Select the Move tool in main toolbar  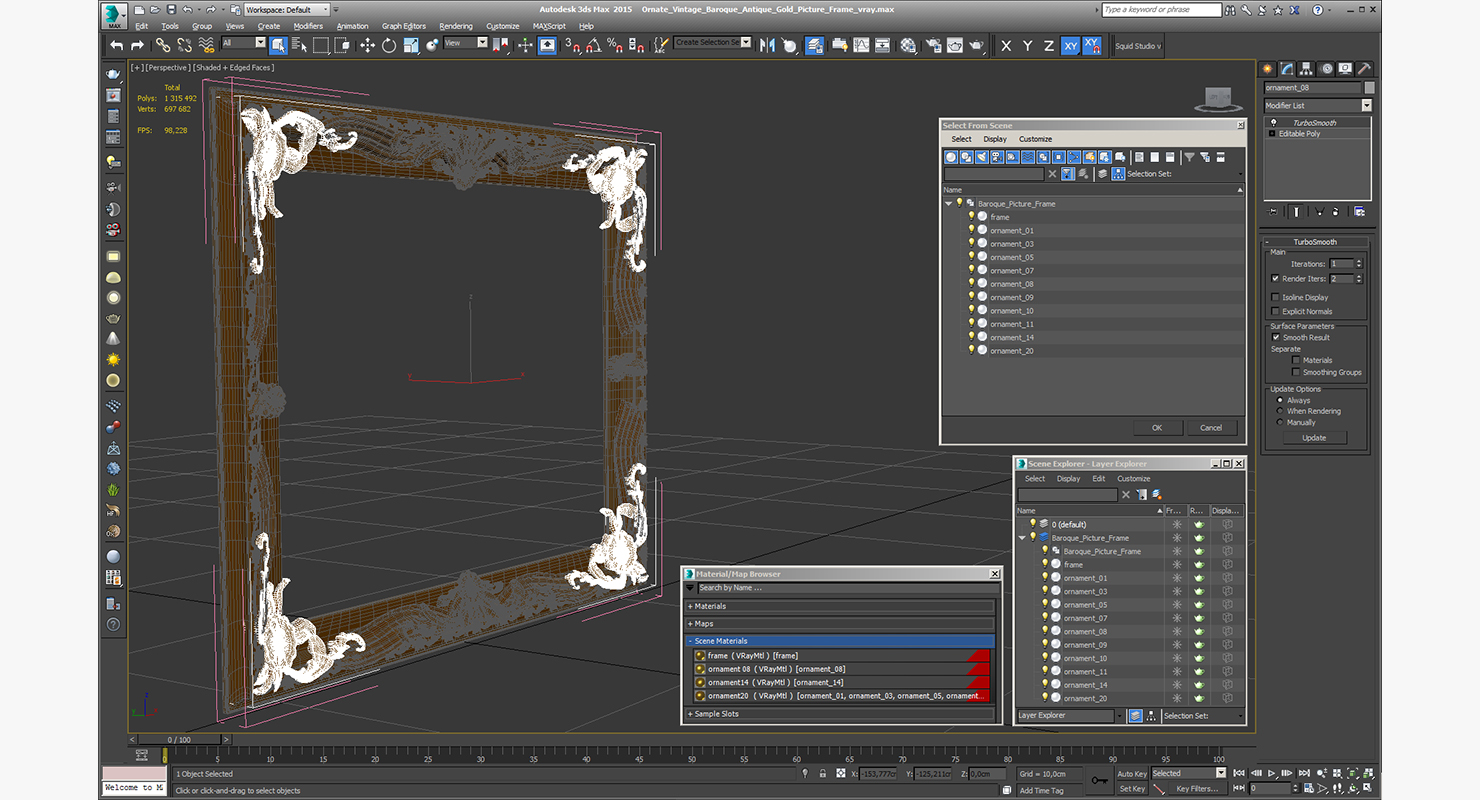point(367,45)
